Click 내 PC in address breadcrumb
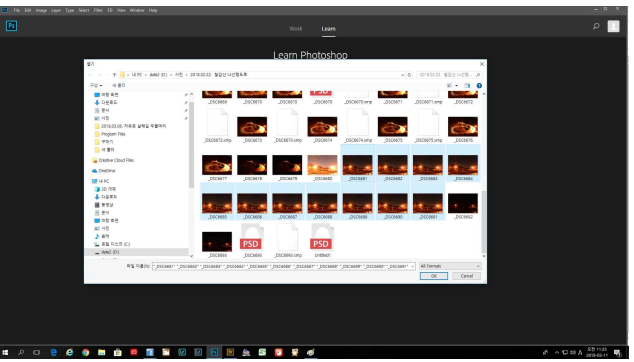The height and width of the screenshot is (362, 634). (137, 75)
